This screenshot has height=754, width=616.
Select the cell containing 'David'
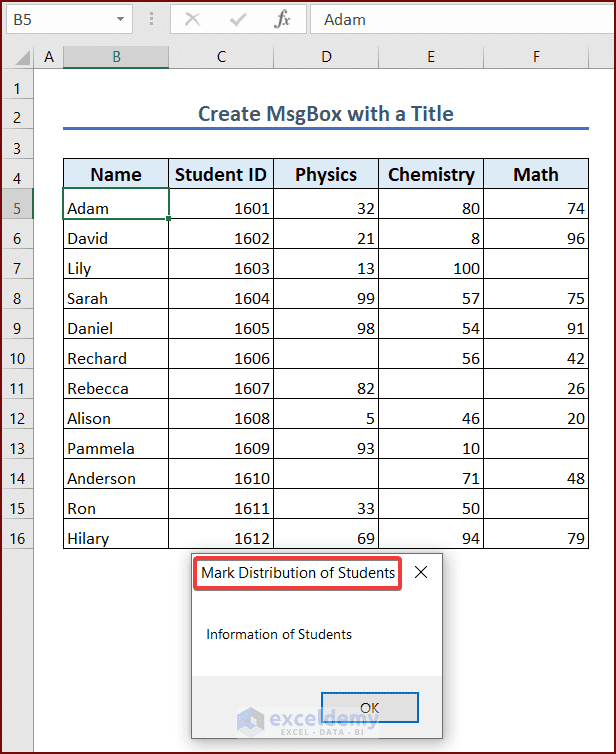(x=116, y=234)
